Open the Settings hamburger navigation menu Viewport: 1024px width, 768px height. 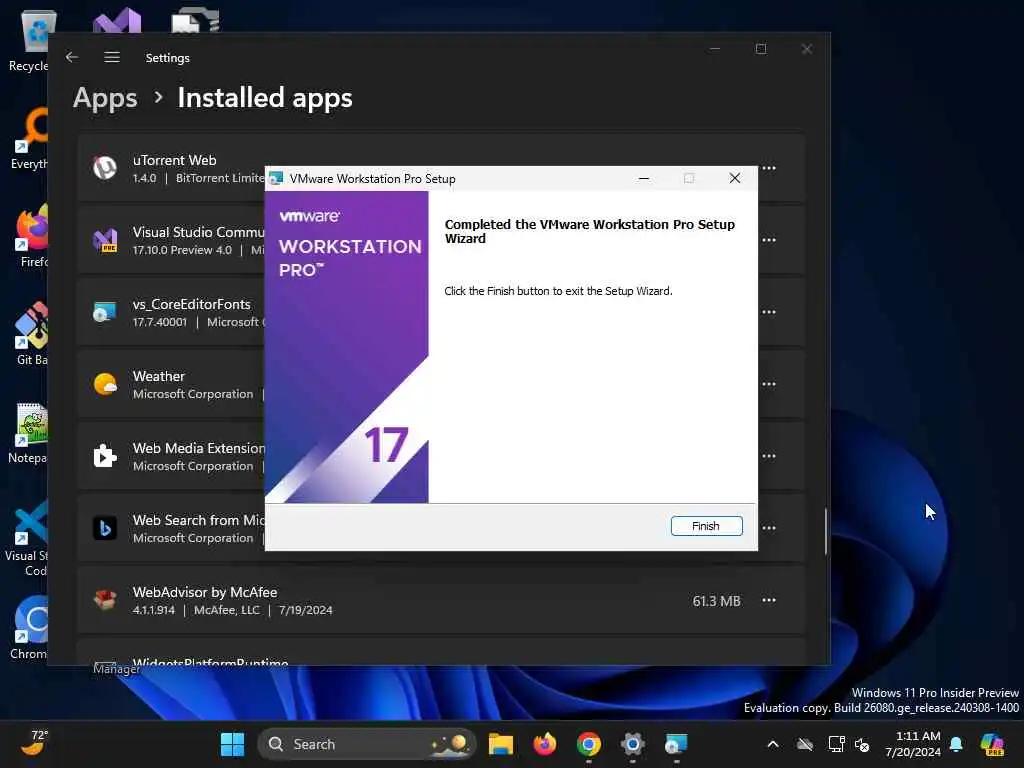pos(112,57)
